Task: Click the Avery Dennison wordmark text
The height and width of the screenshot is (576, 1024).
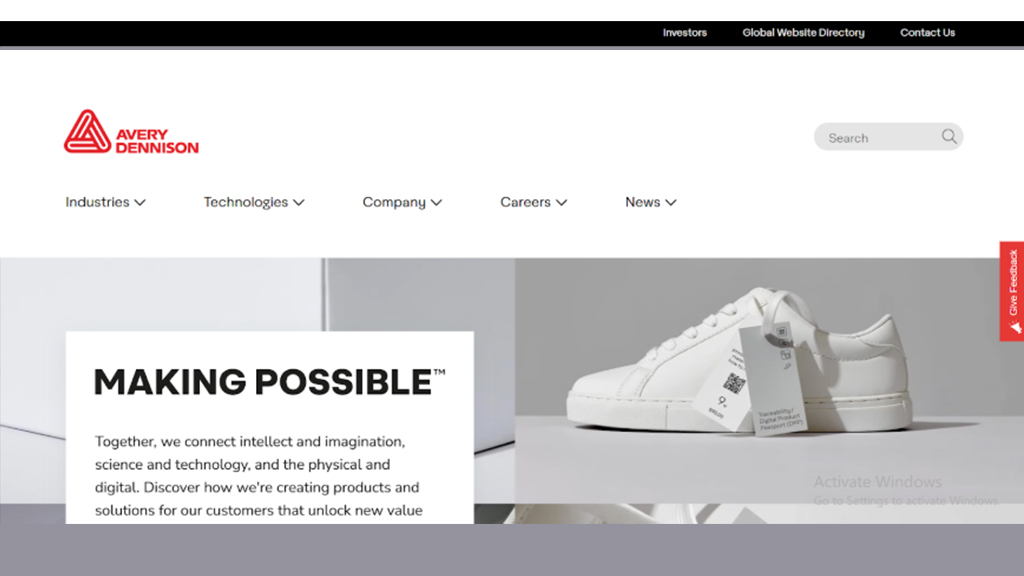Action: point(157,141)
